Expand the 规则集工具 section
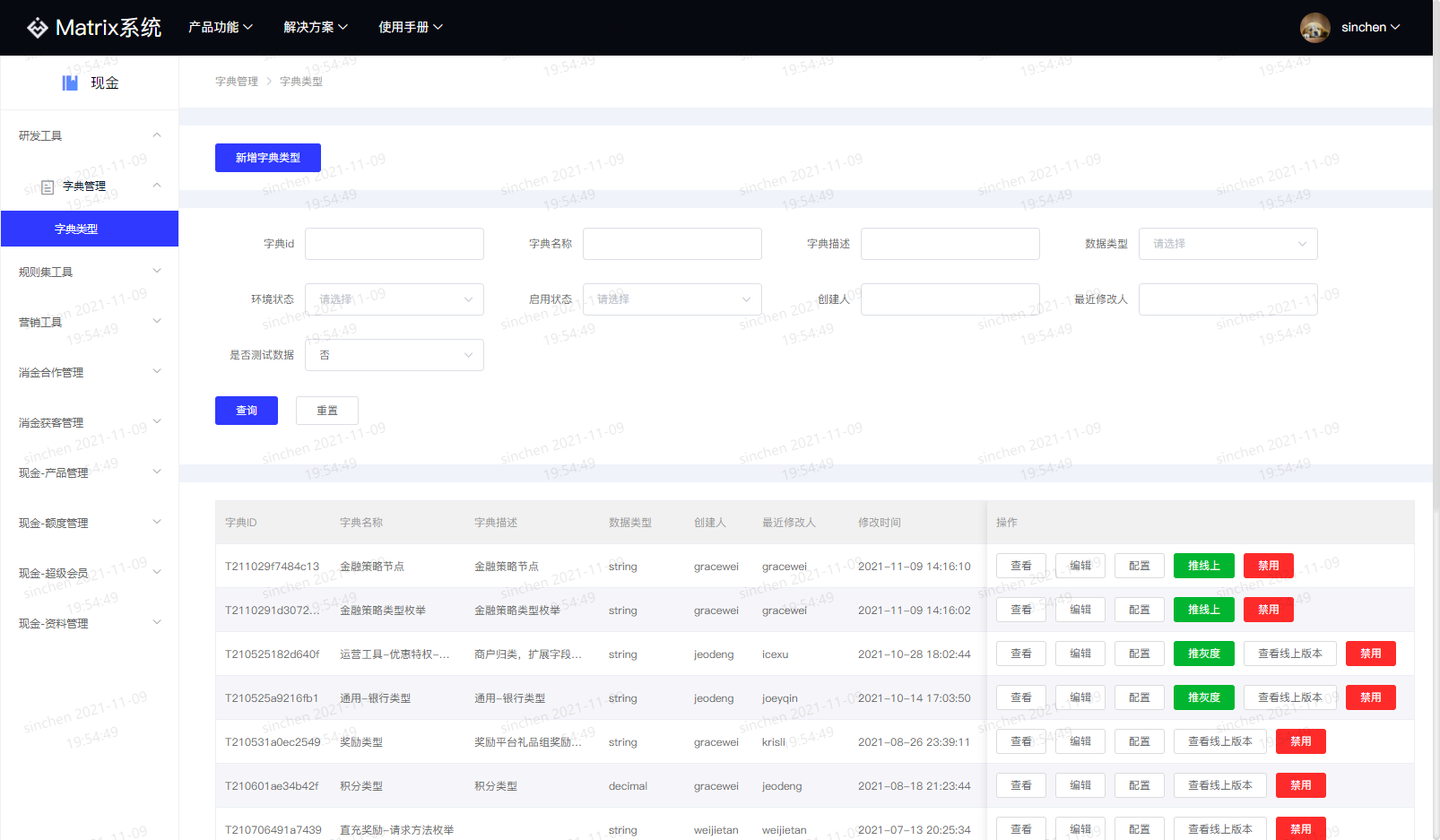The image size is (1440, 840). 90,272
